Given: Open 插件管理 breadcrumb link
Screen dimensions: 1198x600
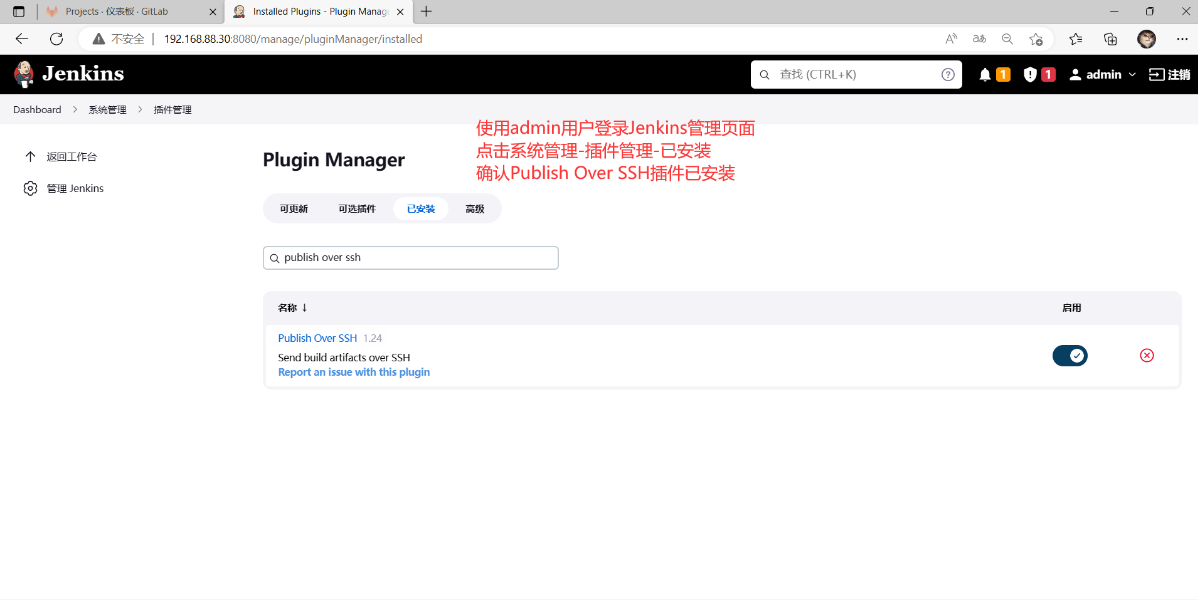Looking at the screenshot, I should 173,110.
